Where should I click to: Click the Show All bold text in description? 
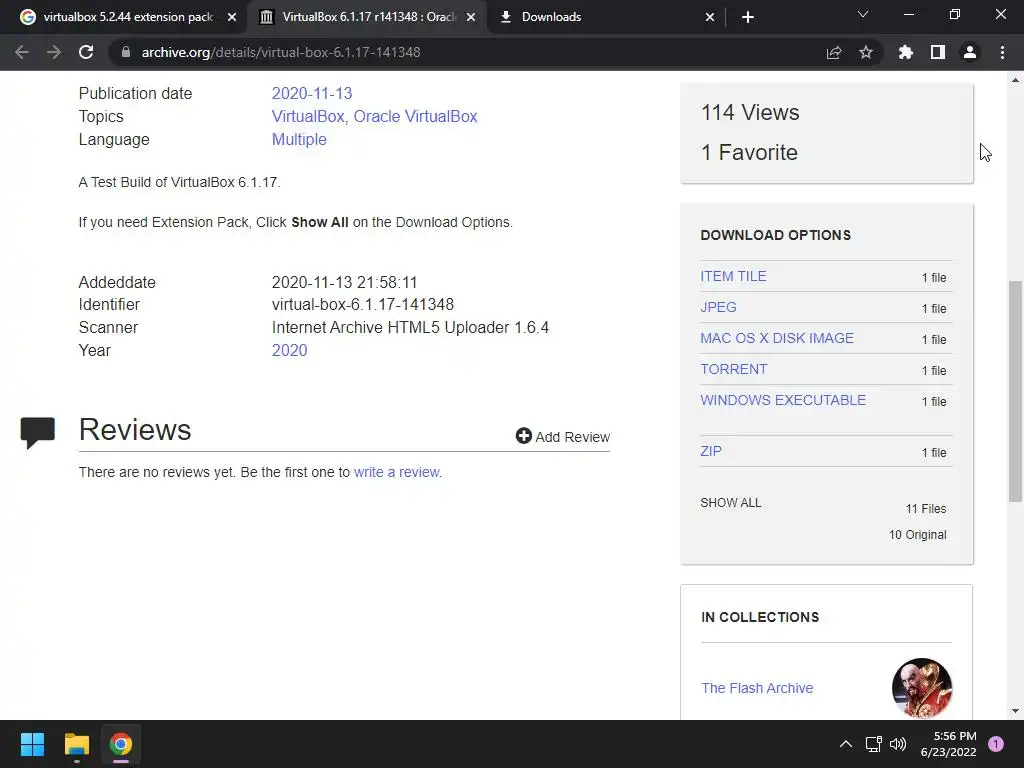pyautogui.click(x=320, y=222)
